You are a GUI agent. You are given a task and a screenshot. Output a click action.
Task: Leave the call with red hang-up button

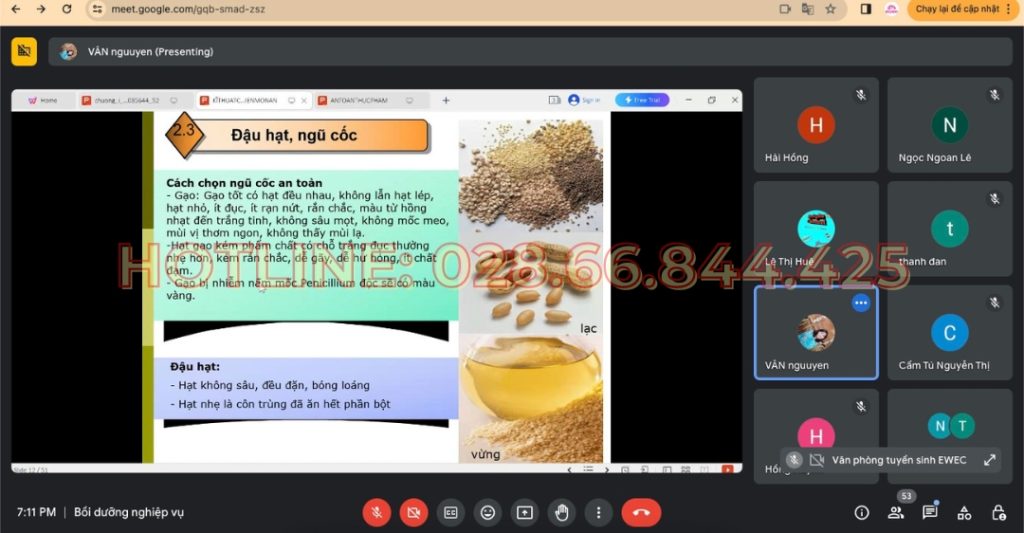[x=641, y=513]
